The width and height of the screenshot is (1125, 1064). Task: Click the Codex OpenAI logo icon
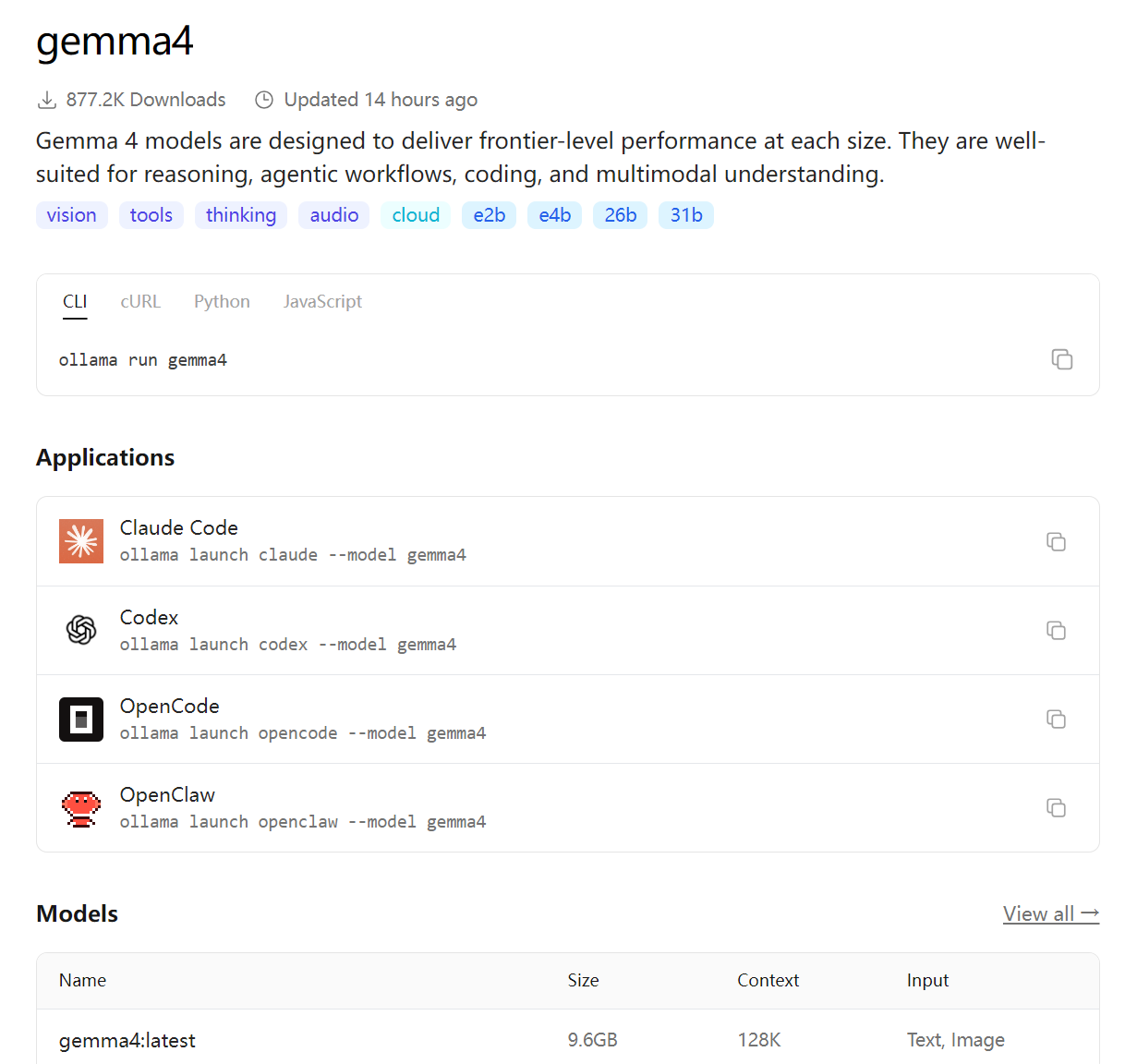pos(81,630)
